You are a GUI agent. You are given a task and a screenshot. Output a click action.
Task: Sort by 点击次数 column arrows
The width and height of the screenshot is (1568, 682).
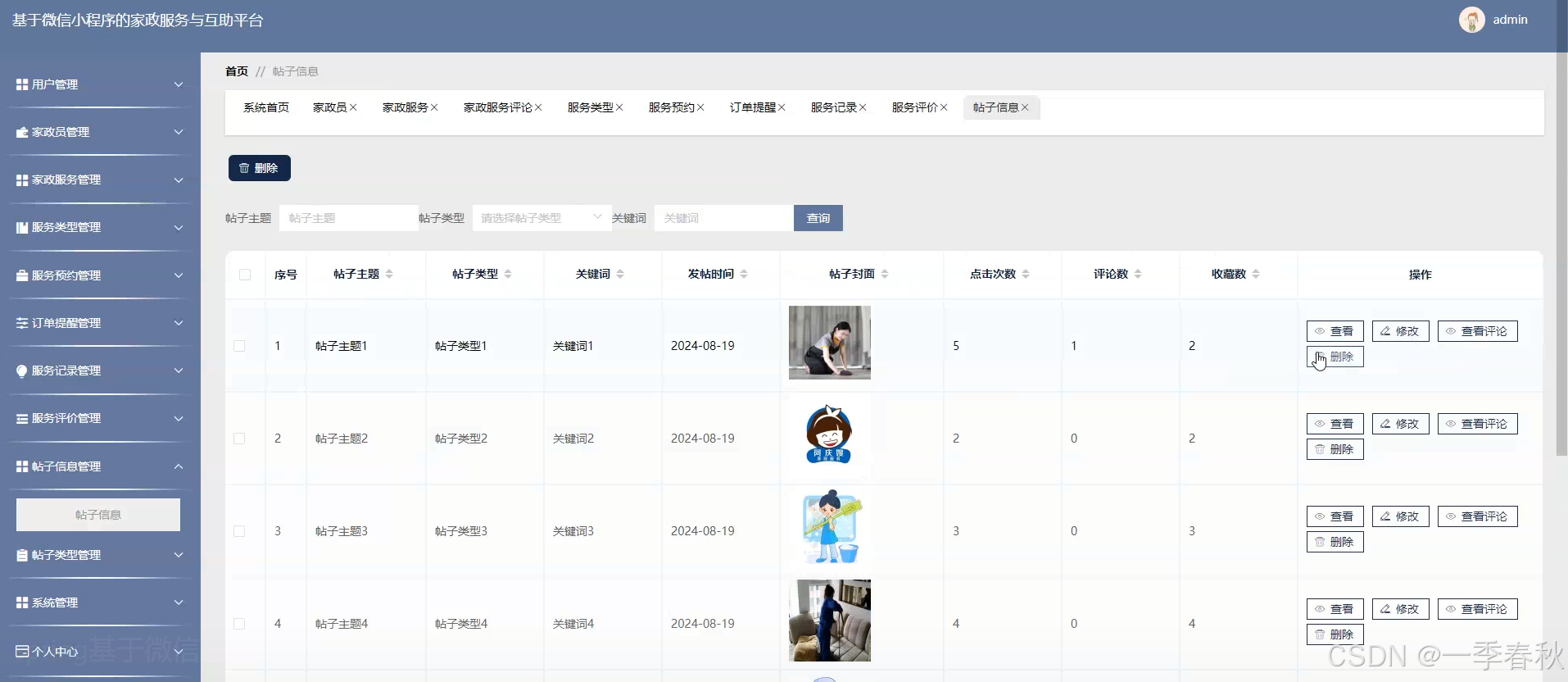coord(1026,274)
